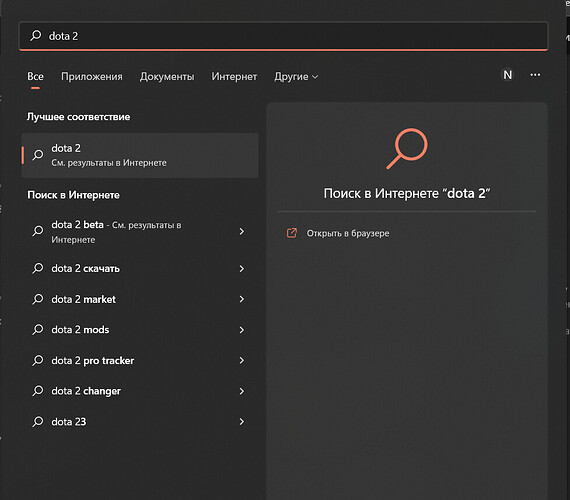Expand chevron for dota 2 beta suggestion
Viewport: 570px width, 500px height.
point(242,231)
